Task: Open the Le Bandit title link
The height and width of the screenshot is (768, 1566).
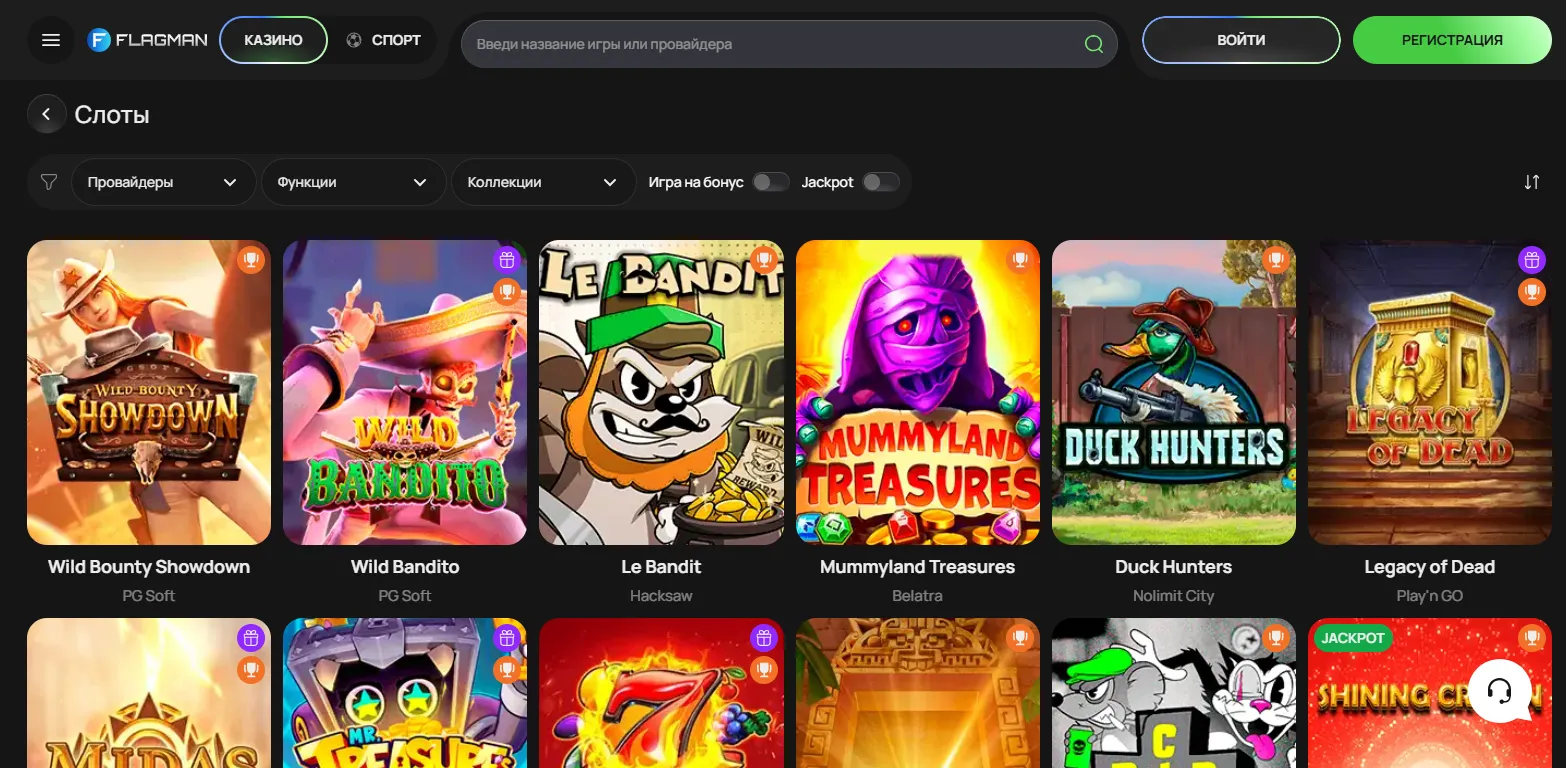Action: tap(661, 567)
